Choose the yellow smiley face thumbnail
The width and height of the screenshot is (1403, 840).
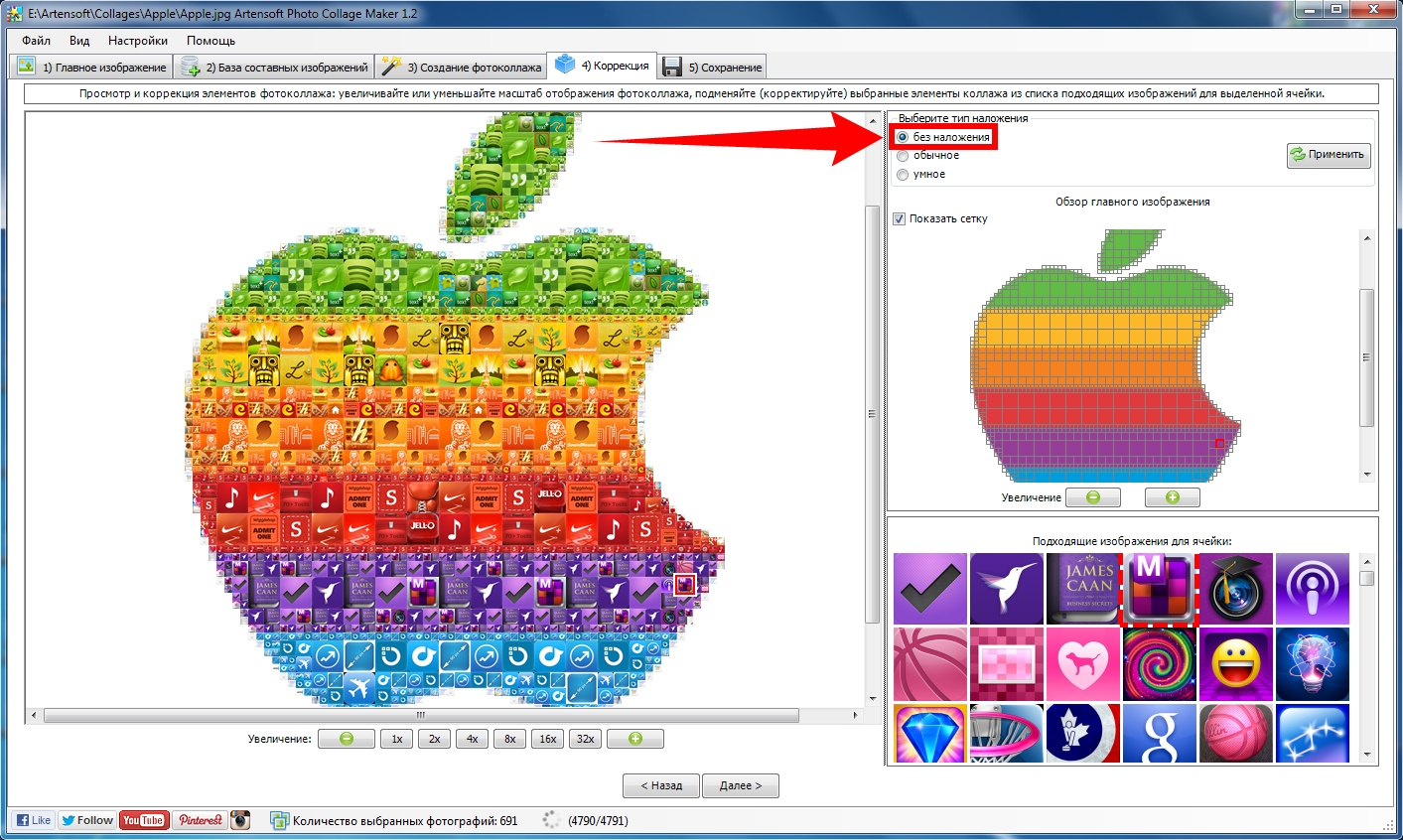click(x=1236, y=664)
